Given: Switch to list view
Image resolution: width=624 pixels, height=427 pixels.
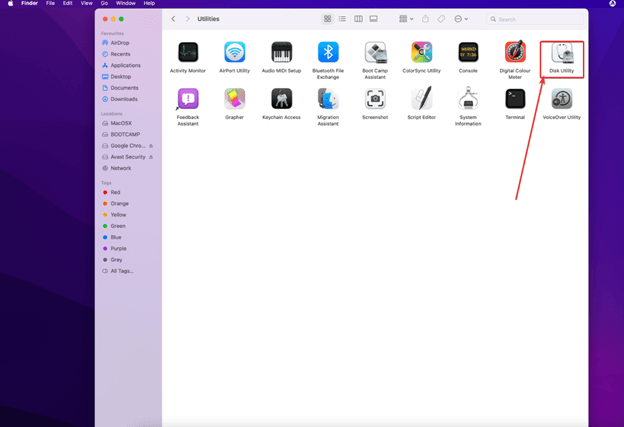Looking at the screenshot, I should [x=342, y=19].
